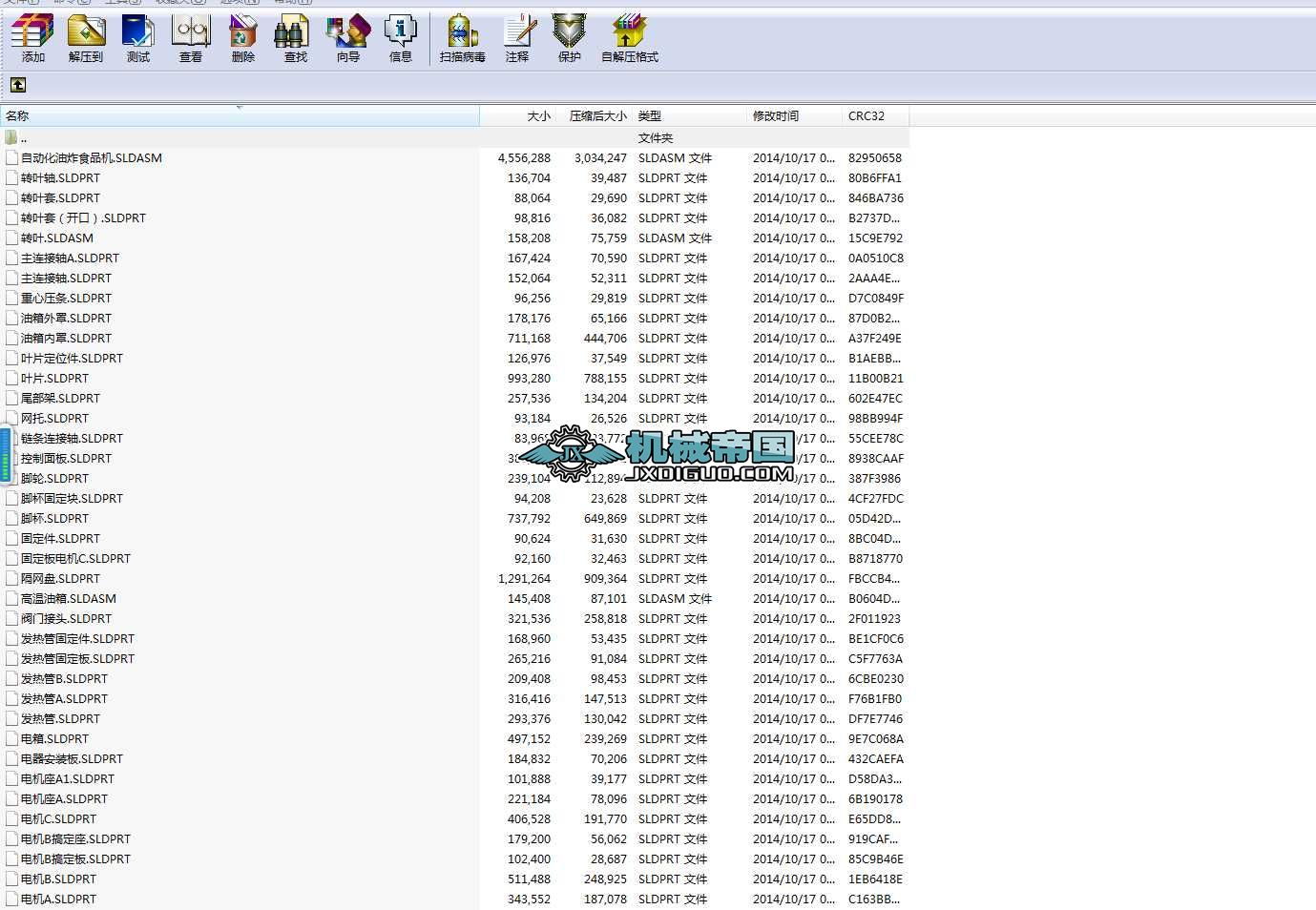Open the 注释 (Comment) toolbar icon
The width and height of the screenshot is (1316, 910).
[517, 38]
